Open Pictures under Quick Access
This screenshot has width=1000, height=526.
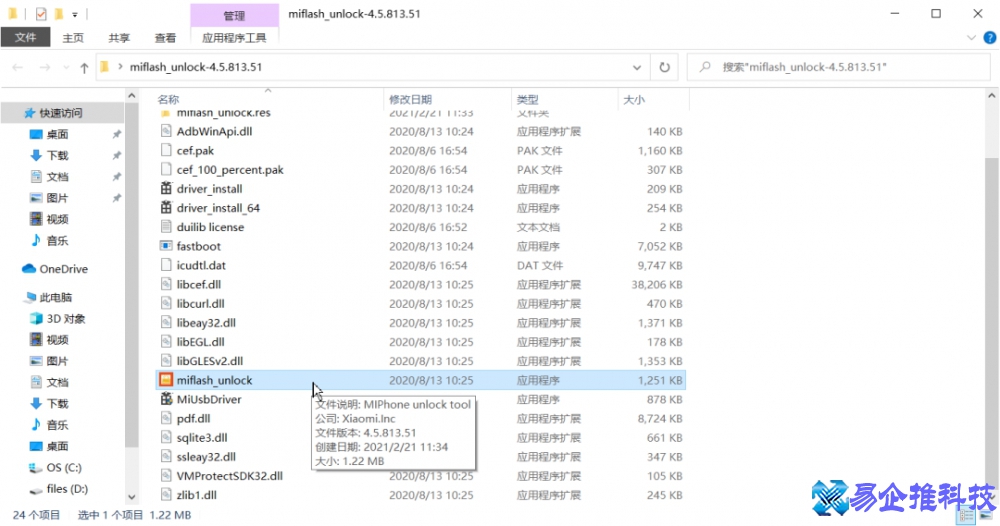pos(49,198)
